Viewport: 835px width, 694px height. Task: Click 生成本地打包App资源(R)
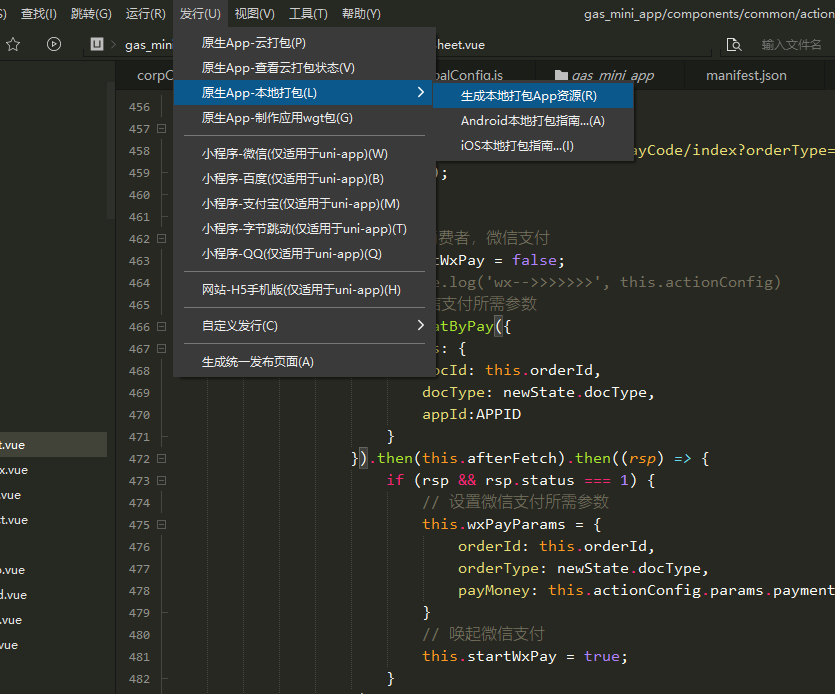(x=533, y=96)
